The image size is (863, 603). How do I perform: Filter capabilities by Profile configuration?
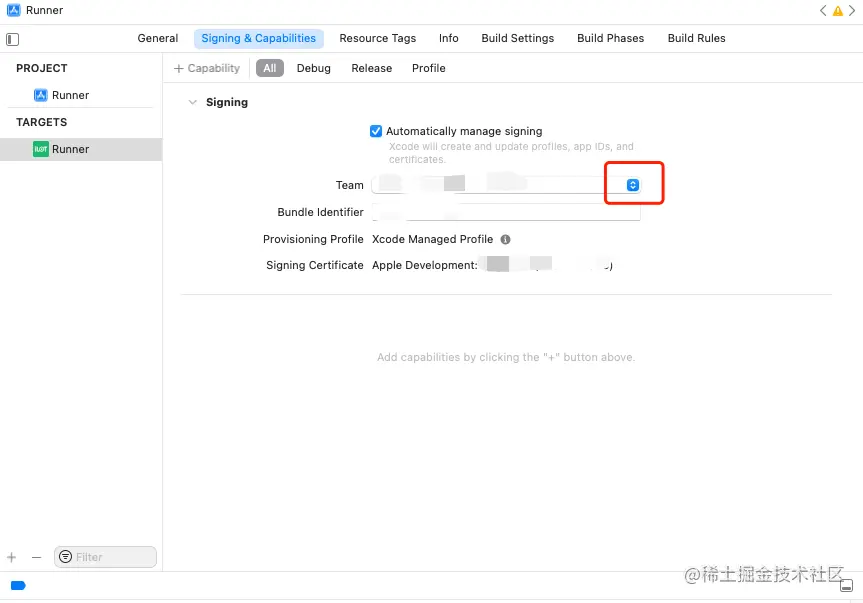(429, 68)
